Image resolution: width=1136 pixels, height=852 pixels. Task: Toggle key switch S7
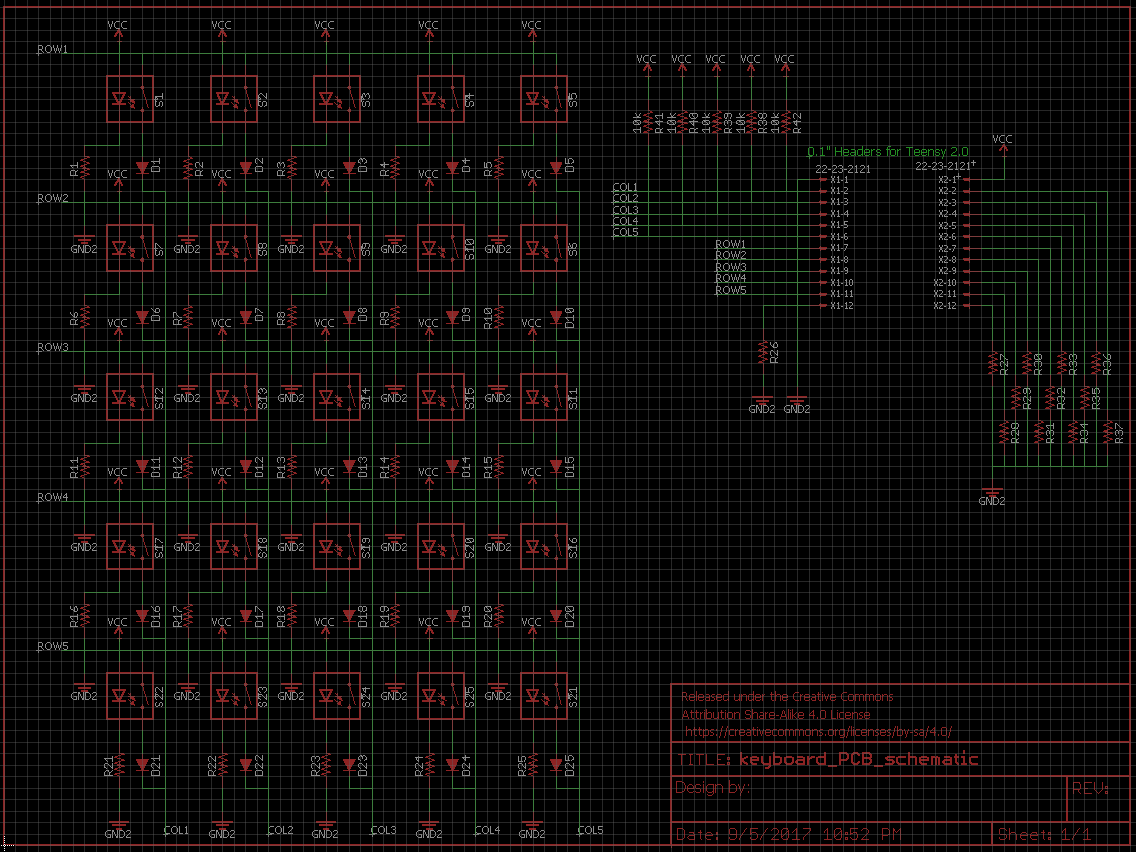129,247
